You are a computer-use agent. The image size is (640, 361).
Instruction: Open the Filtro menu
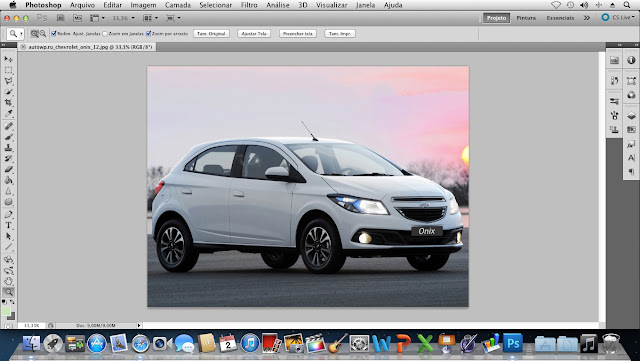[249, 5]
